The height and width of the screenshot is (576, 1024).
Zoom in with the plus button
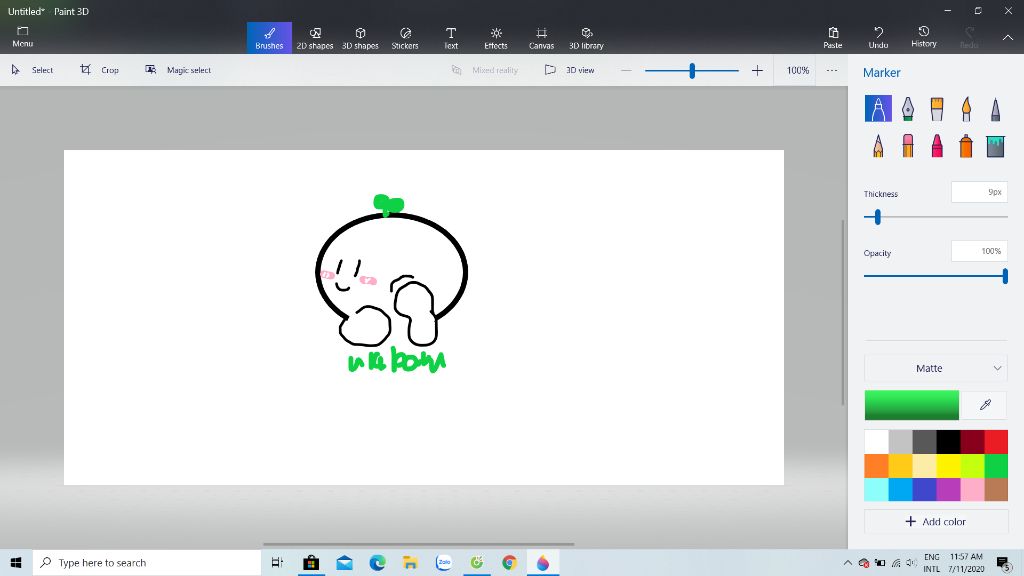pyautogui.click(x=757, y=70)
